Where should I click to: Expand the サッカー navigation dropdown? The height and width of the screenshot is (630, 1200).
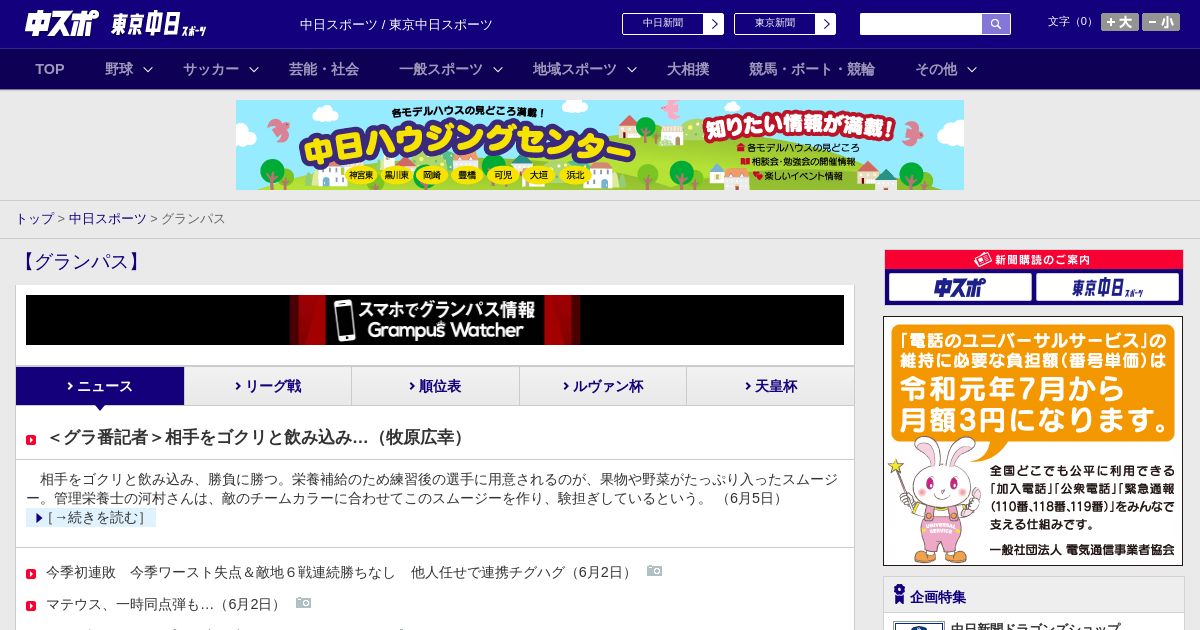[x=221, y=69]
